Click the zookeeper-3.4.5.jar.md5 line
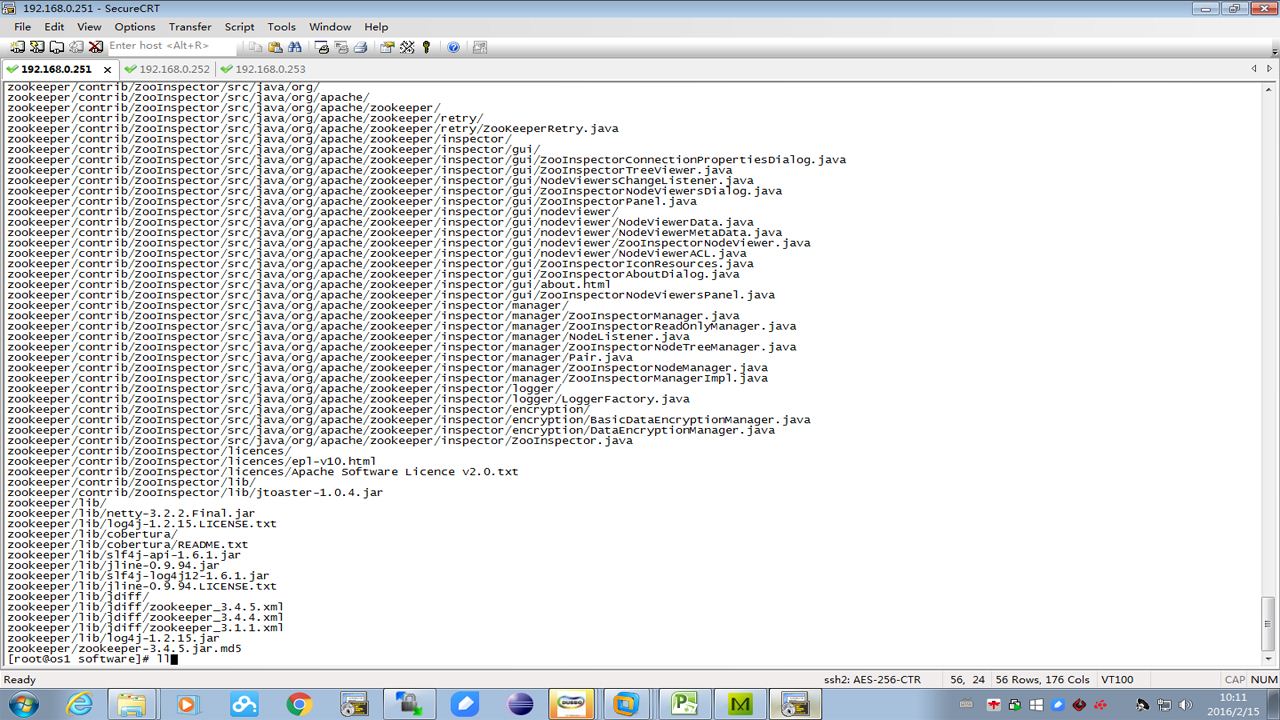 (x=124, y=649)
